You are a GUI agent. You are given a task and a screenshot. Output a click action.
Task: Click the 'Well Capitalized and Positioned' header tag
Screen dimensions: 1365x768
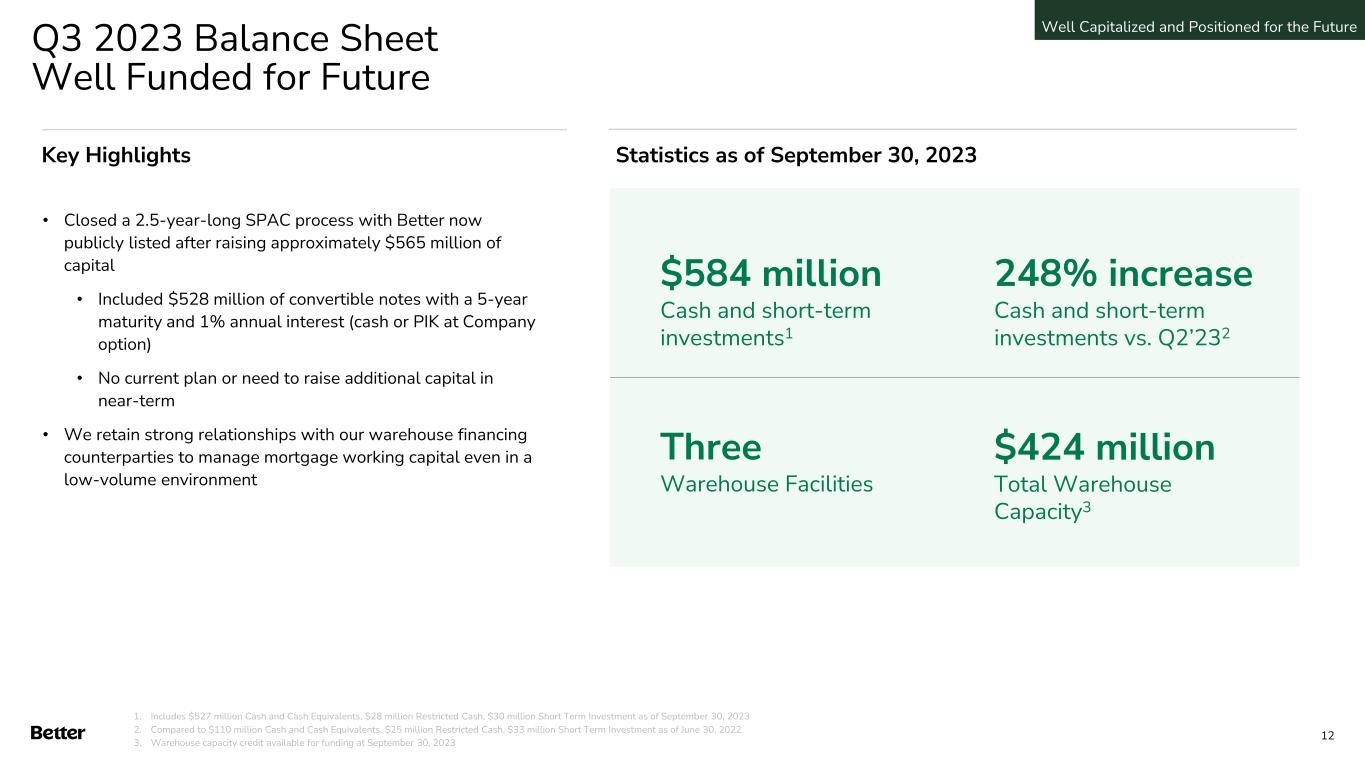point(1199,26)
